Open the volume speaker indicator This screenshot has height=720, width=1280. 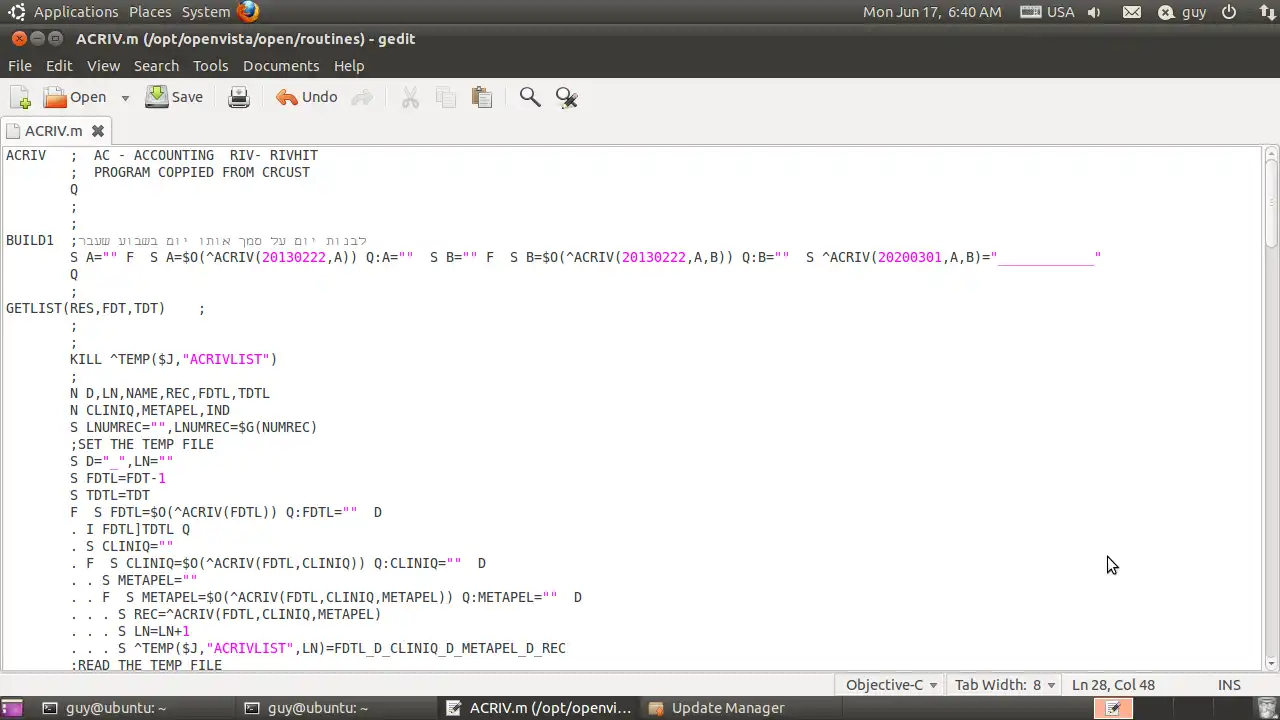(x=1094, y=12)
